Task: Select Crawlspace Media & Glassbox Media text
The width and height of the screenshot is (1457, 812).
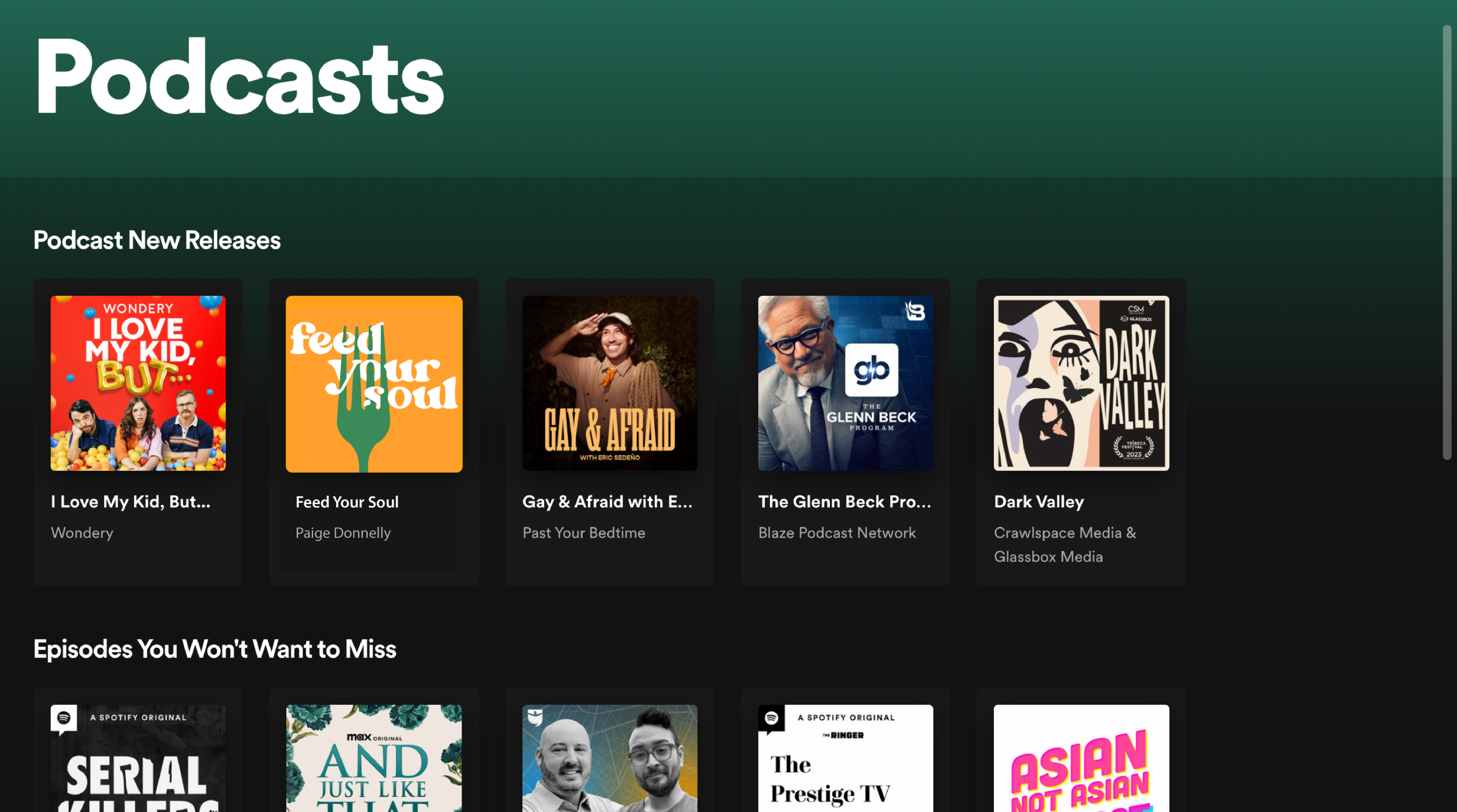Action: point(1064,544)
